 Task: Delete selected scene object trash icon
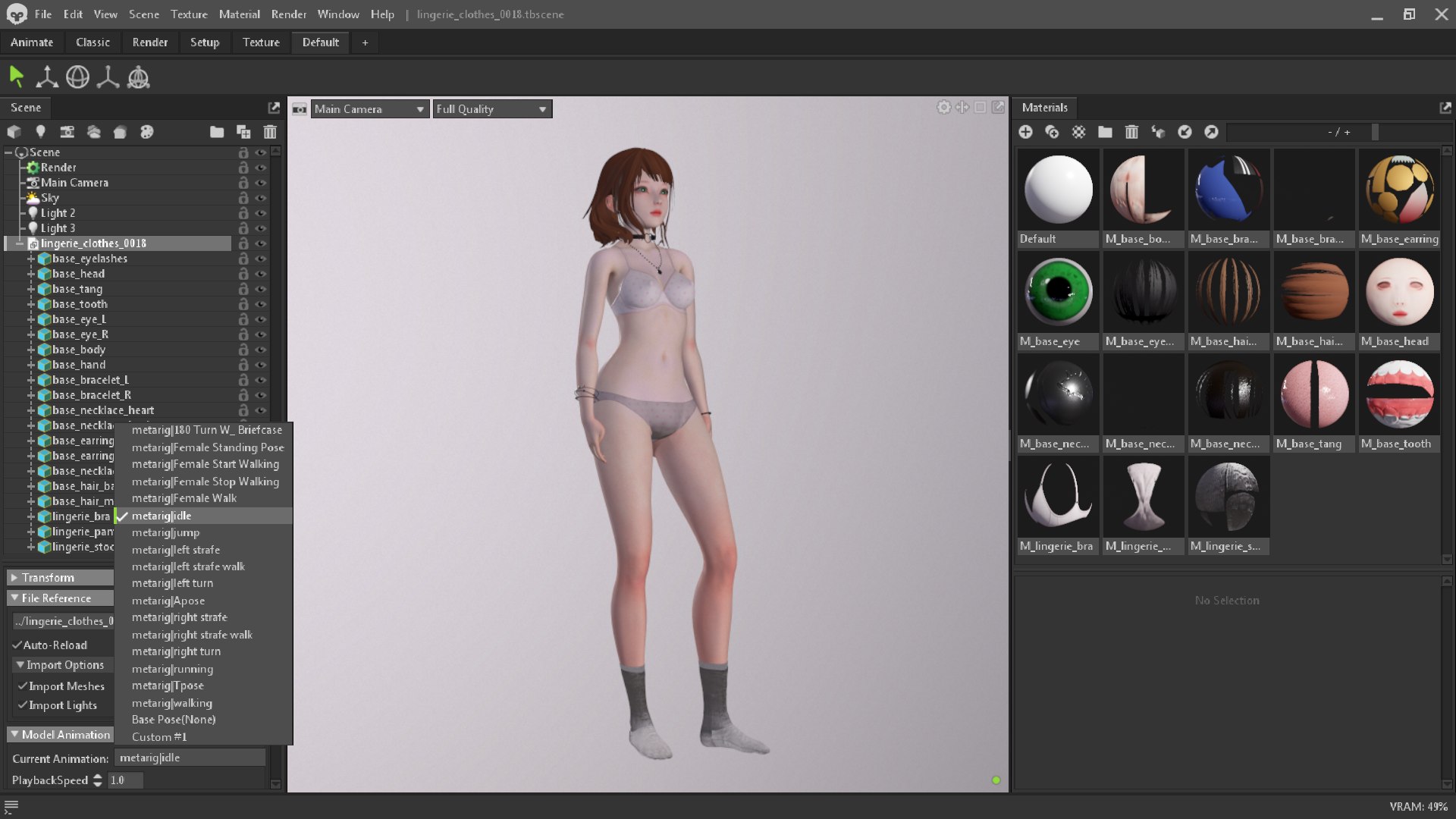point(270,132)
